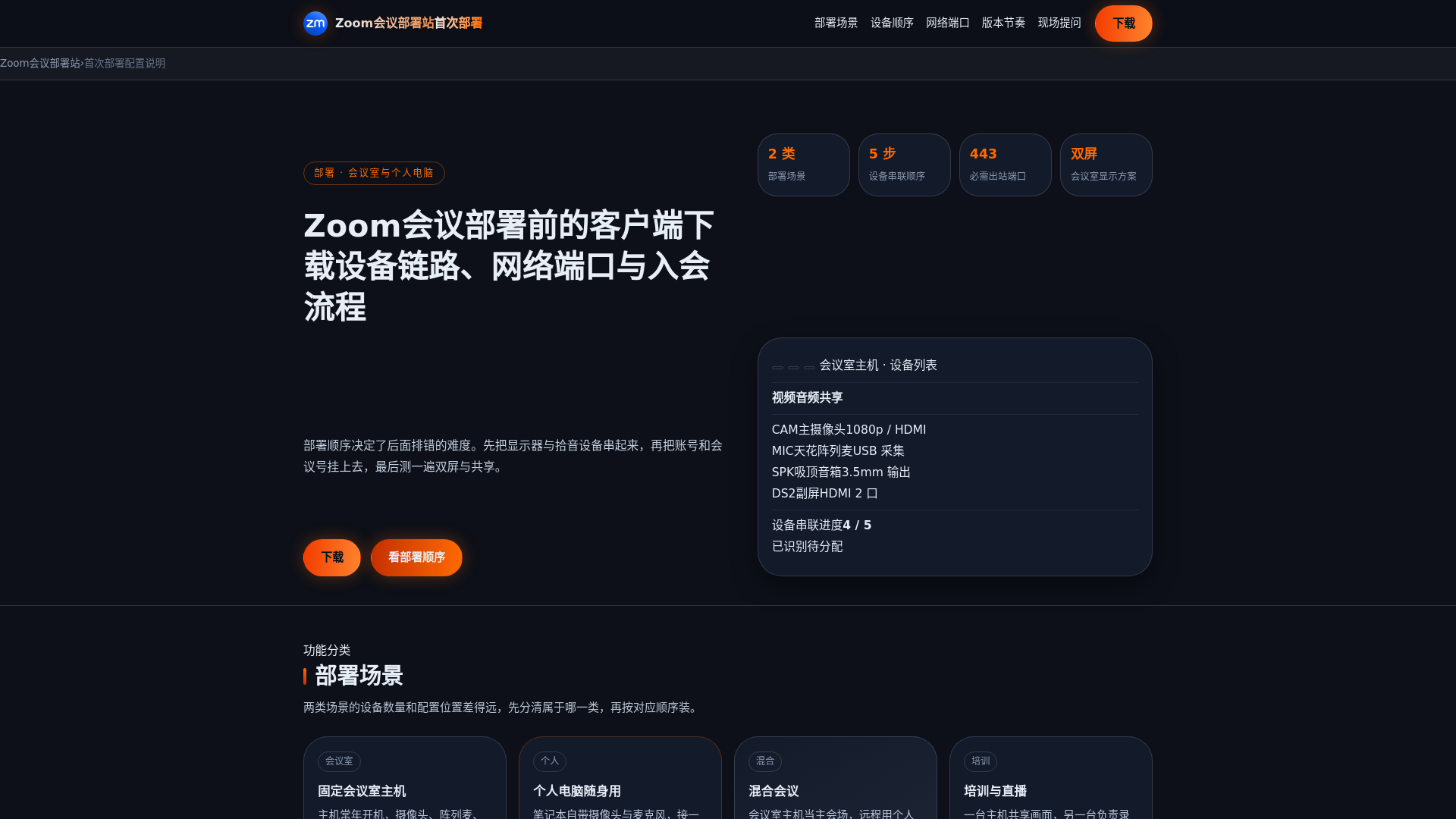The image size is (1456, 819).
Task: Click the 视频音频共享 heading in the device panel
Action: coord(807,398)
